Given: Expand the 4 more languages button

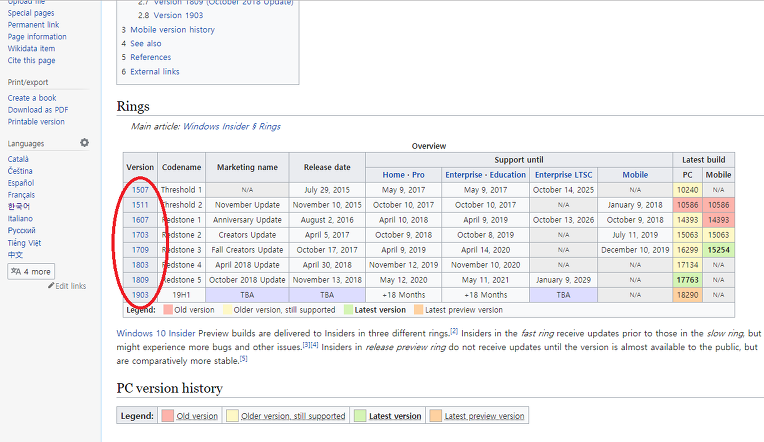Looking at the screenshot, I should 31,271.
